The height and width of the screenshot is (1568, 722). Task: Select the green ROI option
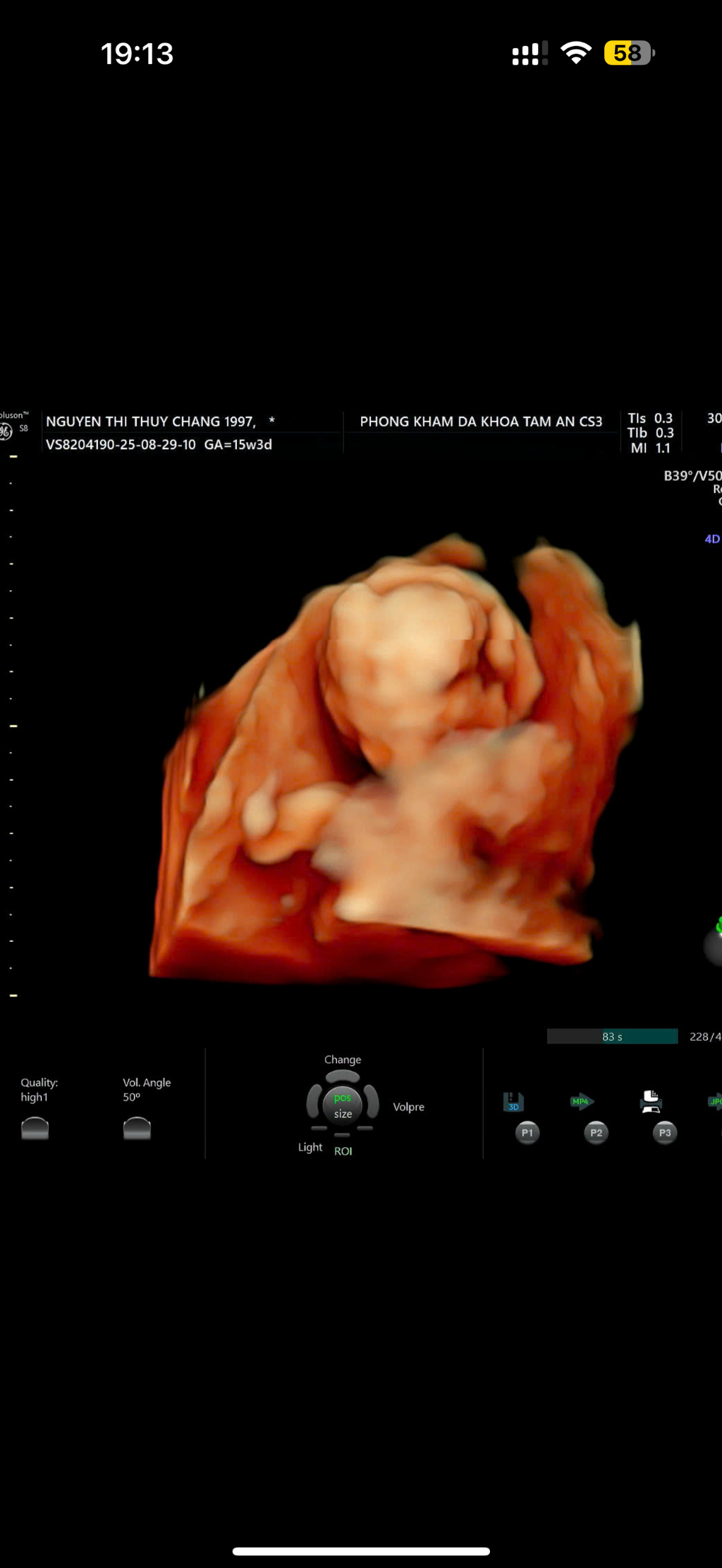343,1151
